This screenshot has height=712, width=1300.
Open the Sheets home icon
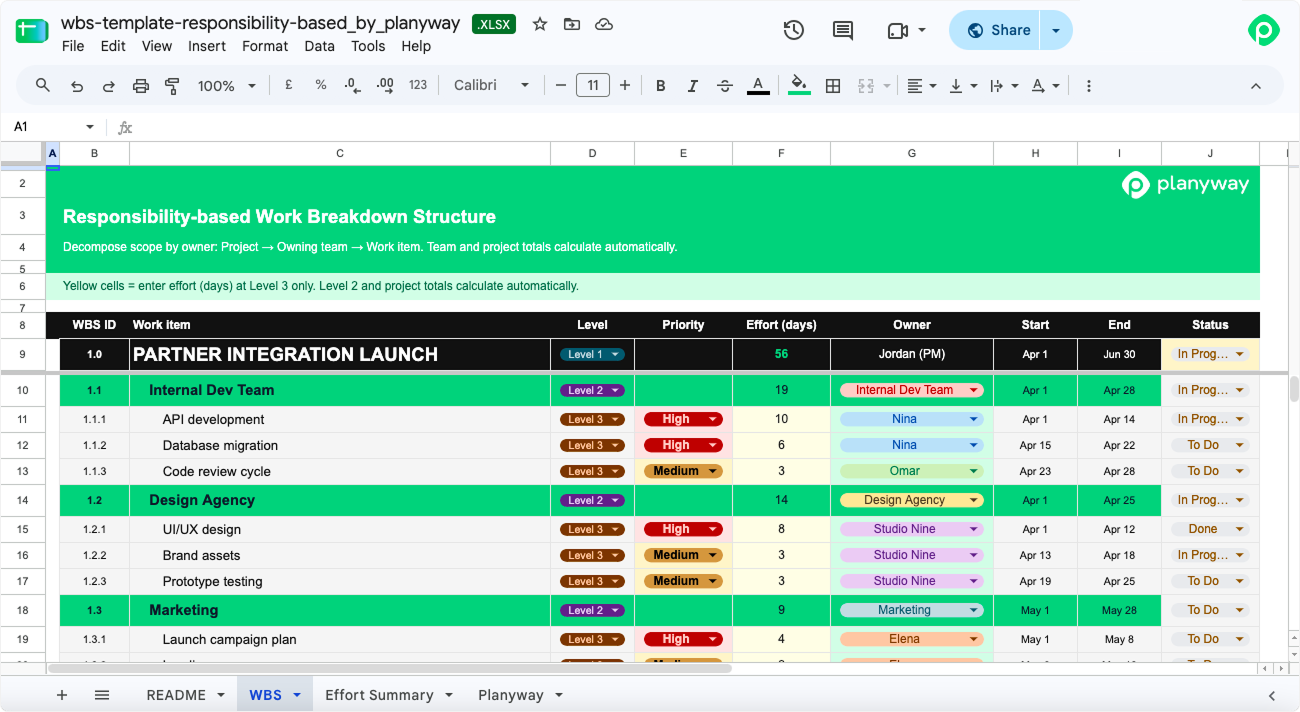coord(32,30)
